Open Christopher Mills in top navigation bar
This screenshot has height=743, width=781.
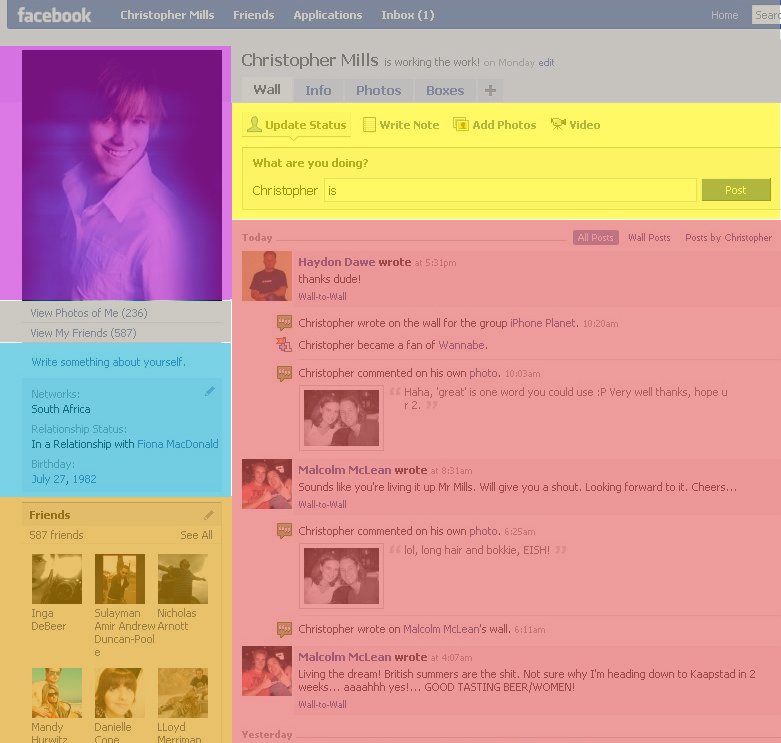click(x=167, y=15)
